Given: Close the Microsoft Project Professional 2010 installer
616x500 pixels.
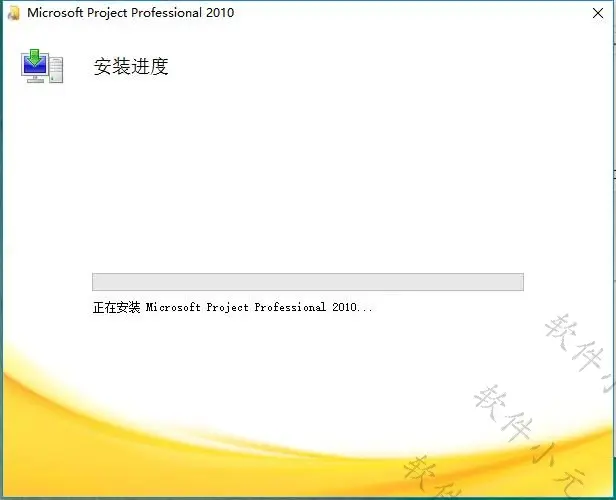Looking at the screenshot, I should [x=598, y=13].
